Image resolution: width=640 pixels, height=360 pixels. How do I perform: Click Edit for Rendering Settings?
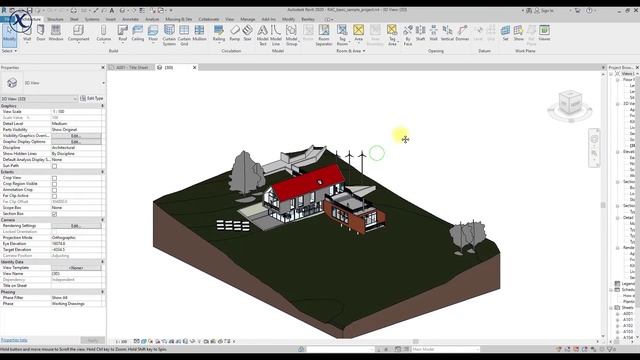coord(76,226)
